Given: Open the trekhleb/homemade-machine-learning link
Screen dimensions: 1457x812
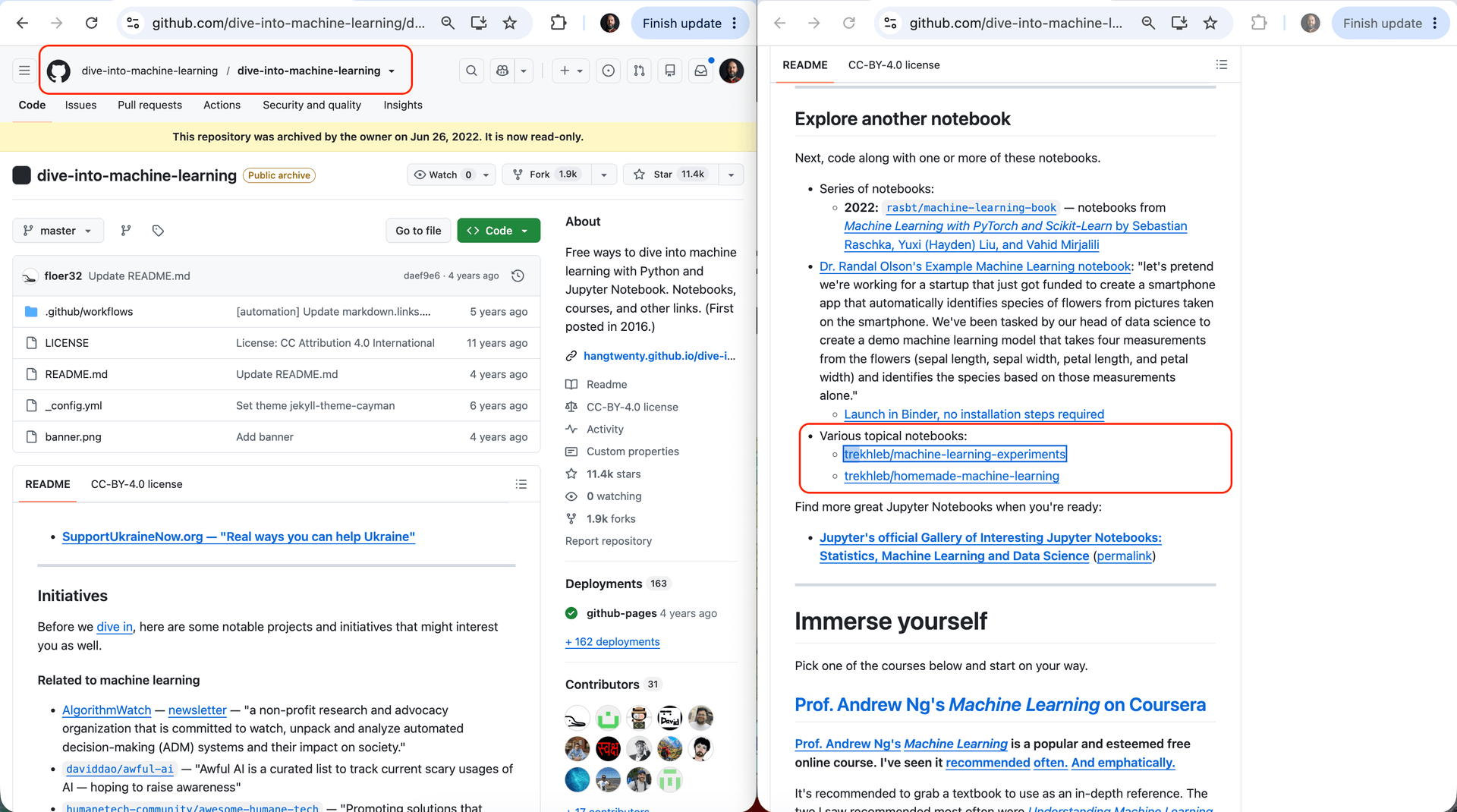Looking at the screenshot, I should 952,476.
